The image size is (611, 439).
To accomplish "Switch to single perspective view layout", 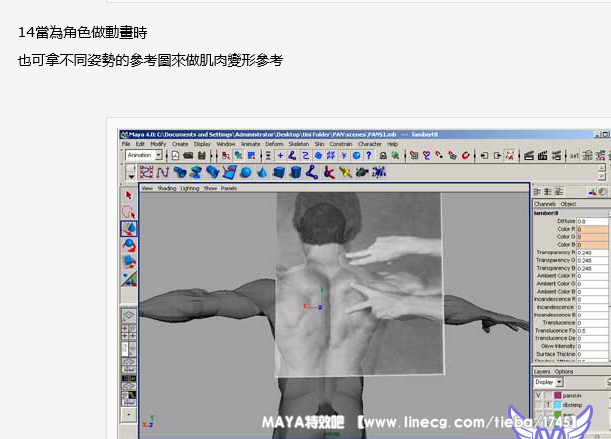I will (x=129, y=314).
